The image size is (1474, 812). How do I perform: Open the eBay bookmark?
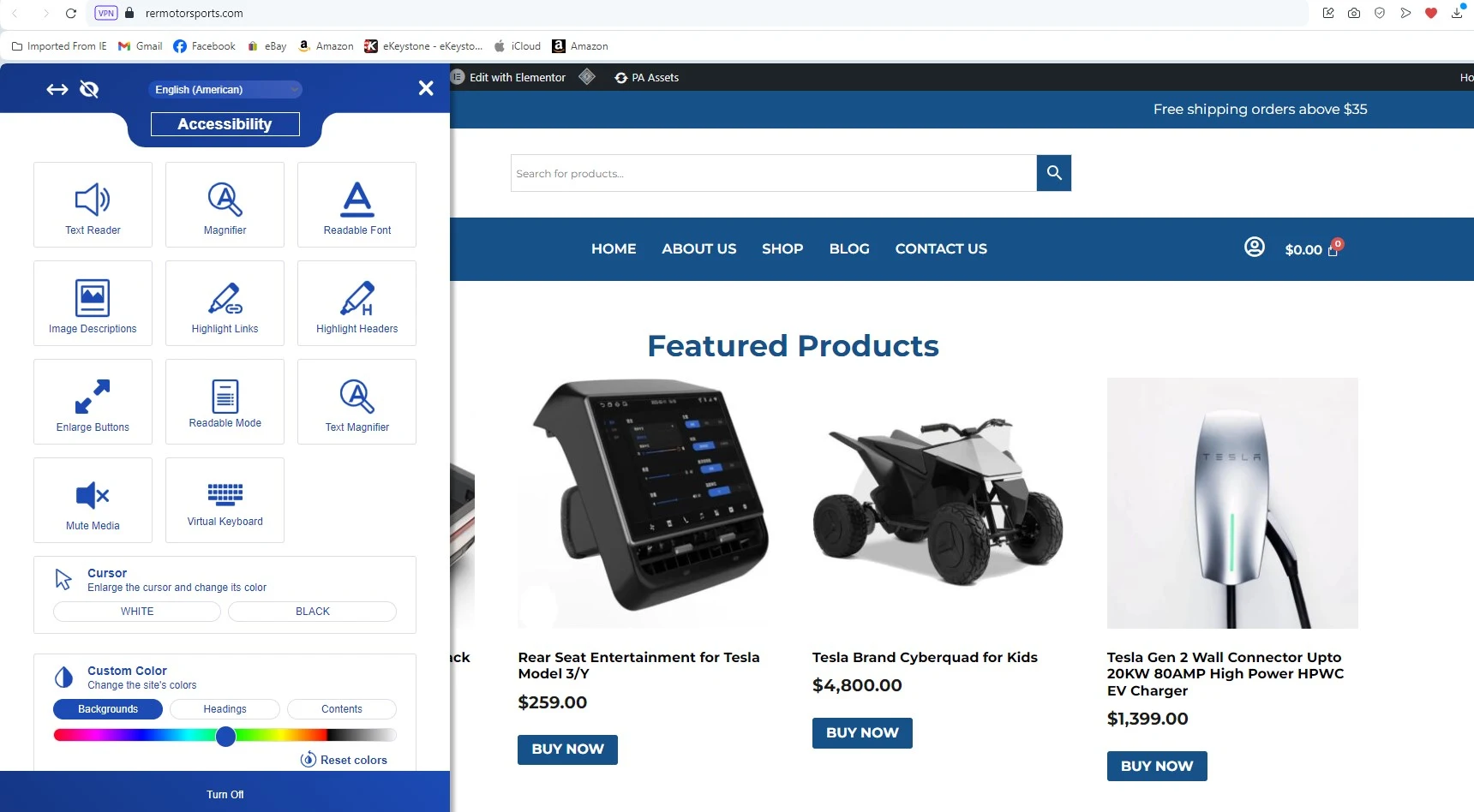(267, 46)
